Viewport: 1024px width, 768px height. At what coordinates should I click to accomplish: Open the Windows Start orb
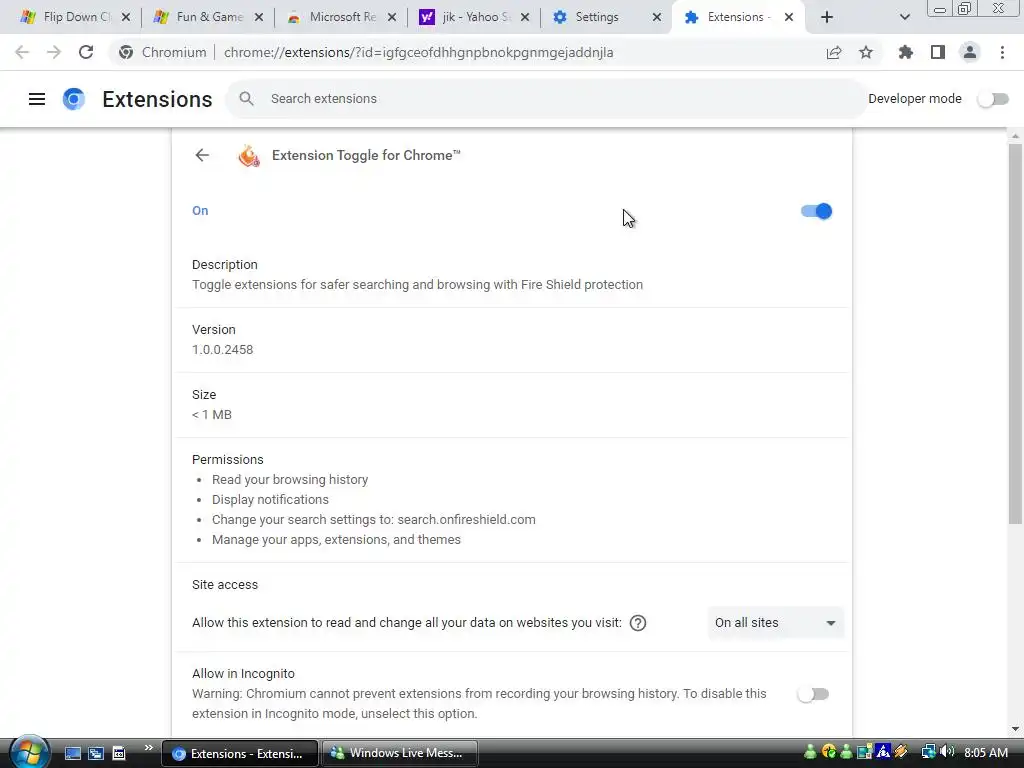coord(29,752)
